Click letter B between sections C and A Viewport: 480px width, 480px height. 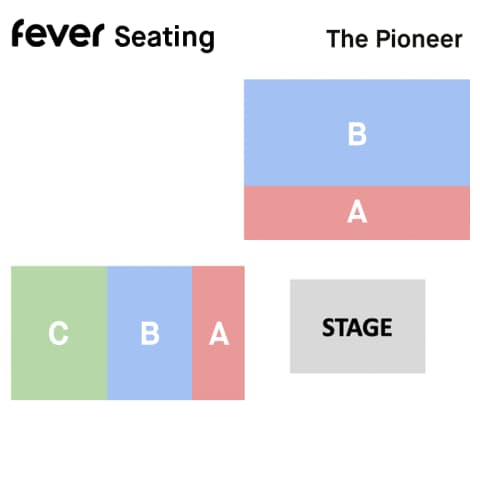(150, 333)
